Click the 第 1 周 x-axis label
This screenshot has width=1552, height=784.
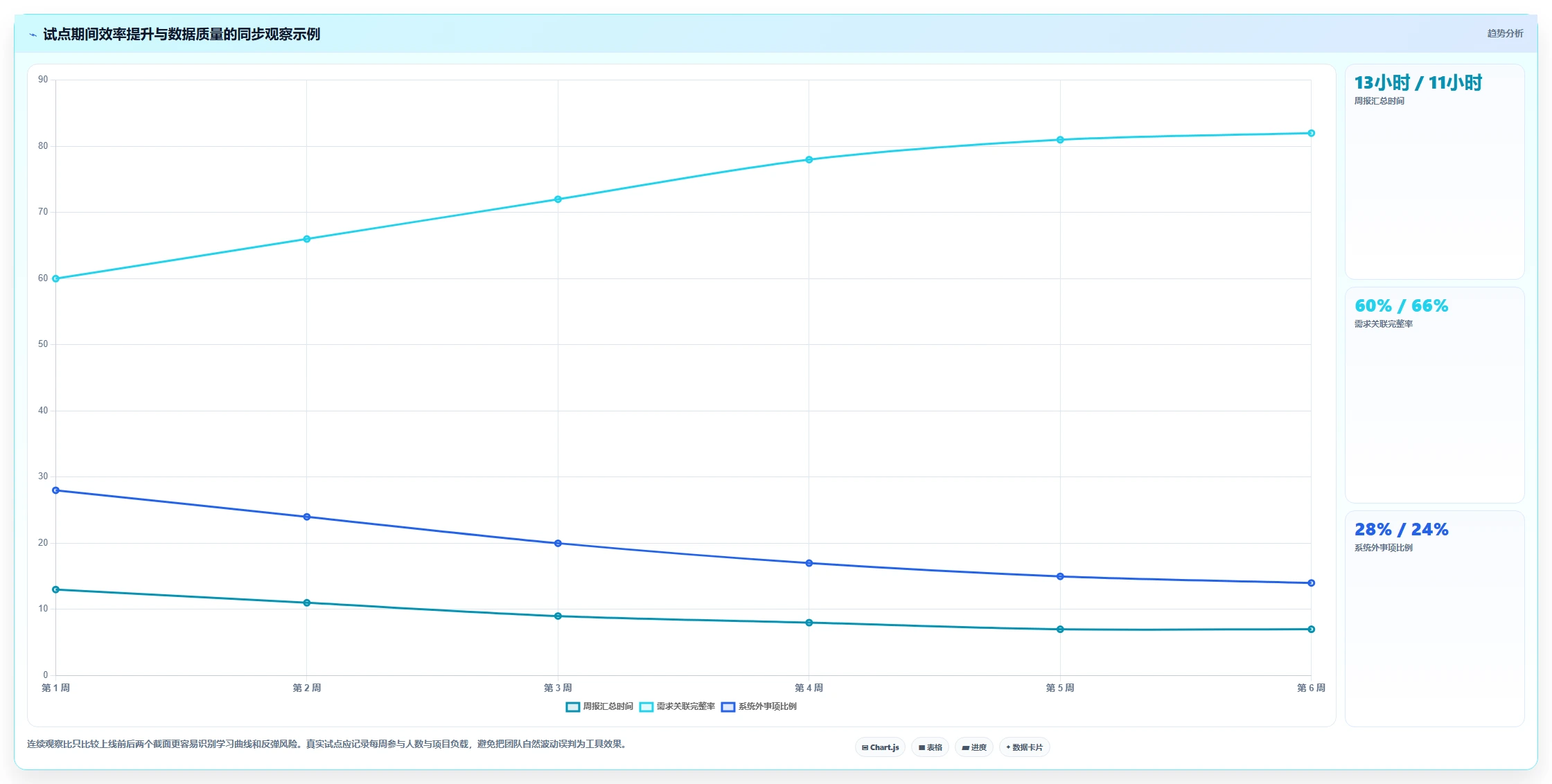click(x=55, y=688)
